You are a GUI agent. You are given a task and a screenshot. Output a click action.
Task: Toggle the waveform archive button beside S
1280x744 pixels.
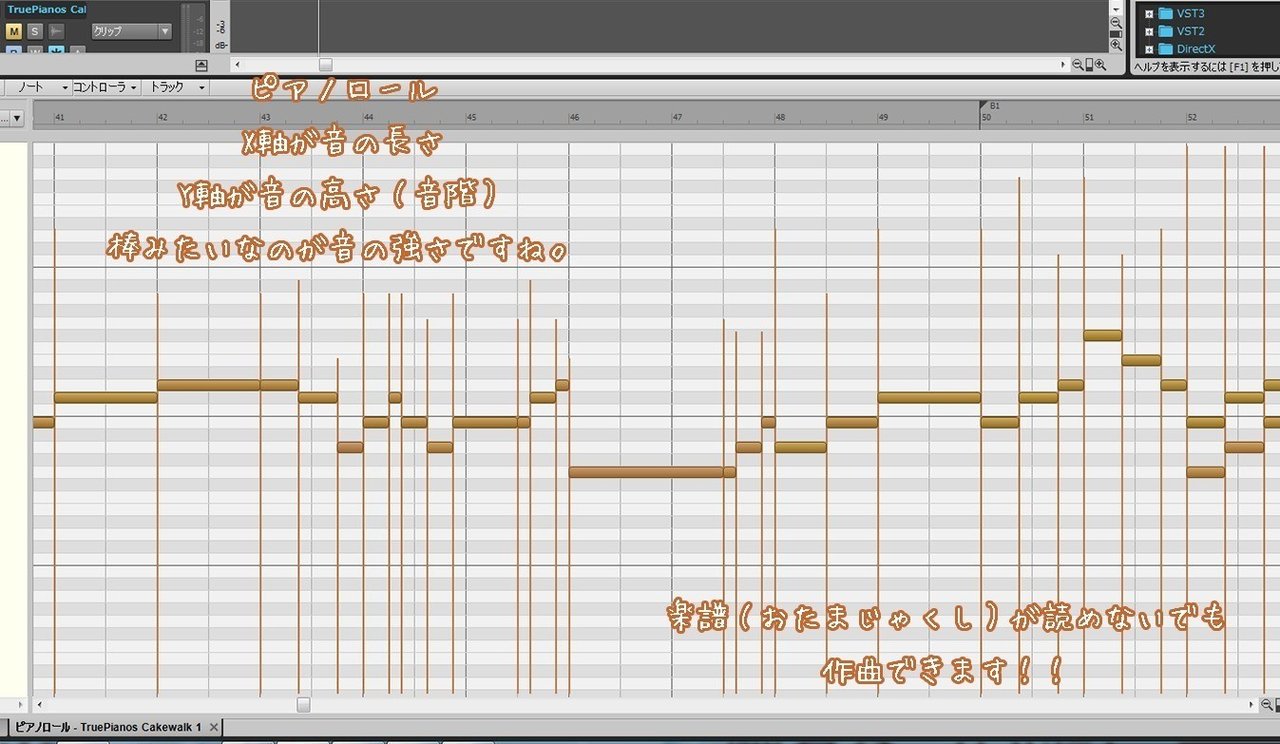coord(57,31)
